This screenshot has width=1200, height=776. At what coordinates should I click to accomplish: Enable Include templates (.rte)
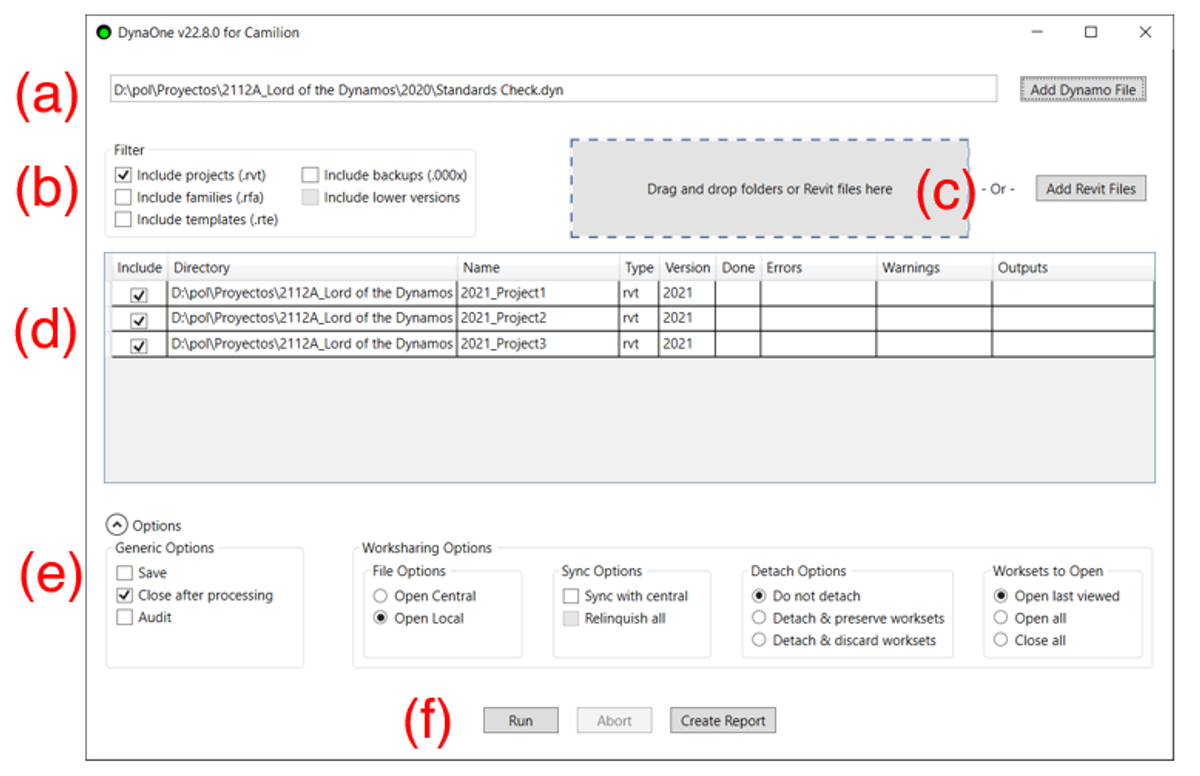[123, 219]
